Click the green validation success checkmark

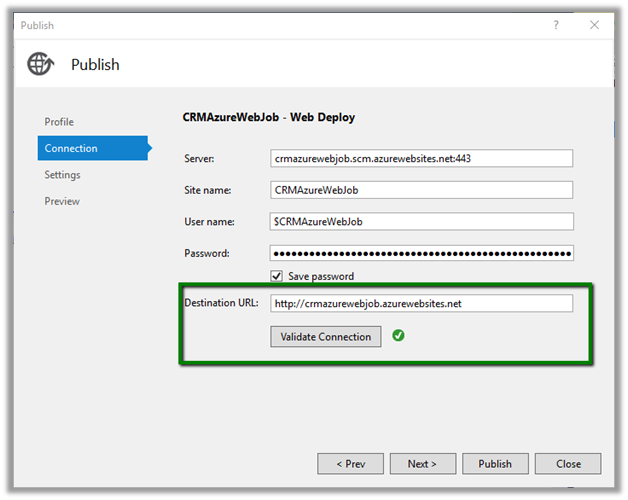pyautogui.click(x=399, y=336)
